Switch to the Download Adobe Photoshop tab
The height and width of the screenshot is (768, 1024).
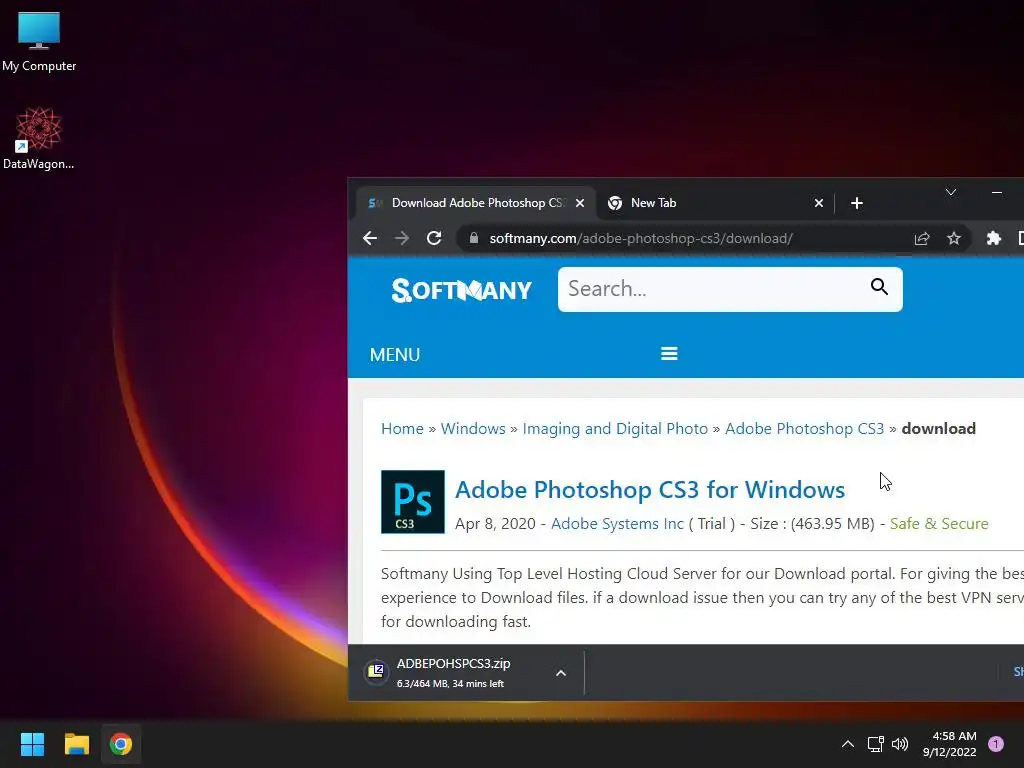(477, 203)
